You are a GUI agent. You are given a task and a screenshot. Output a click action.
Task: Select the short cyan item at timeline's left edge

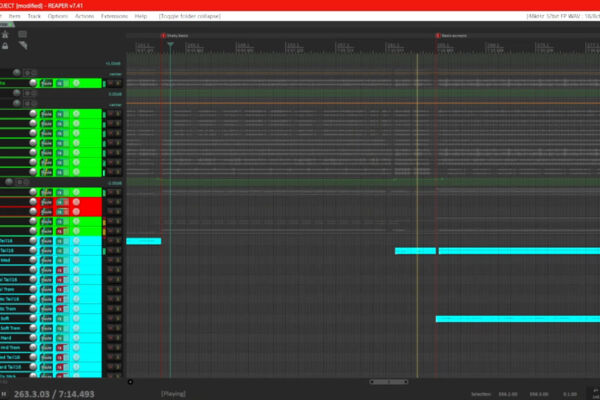point(143,241)
